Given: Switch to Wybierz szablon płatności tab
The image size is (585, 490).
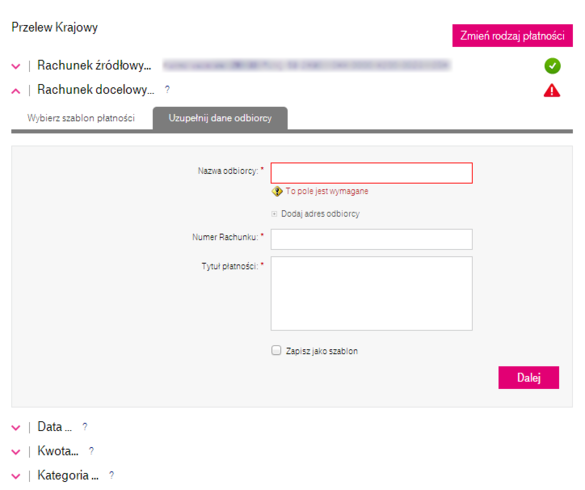Looking at the screenshot, I should pyautogui.click(x=81, y=118).
